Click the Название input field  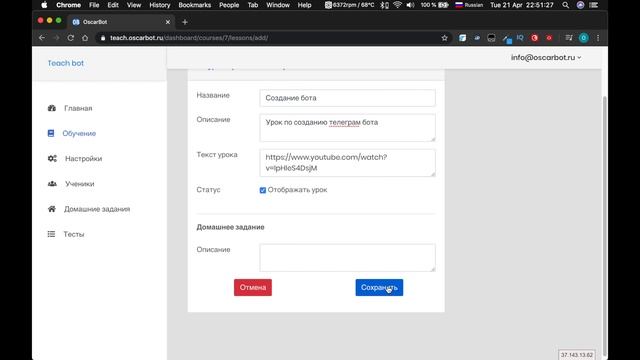point(347,98)
